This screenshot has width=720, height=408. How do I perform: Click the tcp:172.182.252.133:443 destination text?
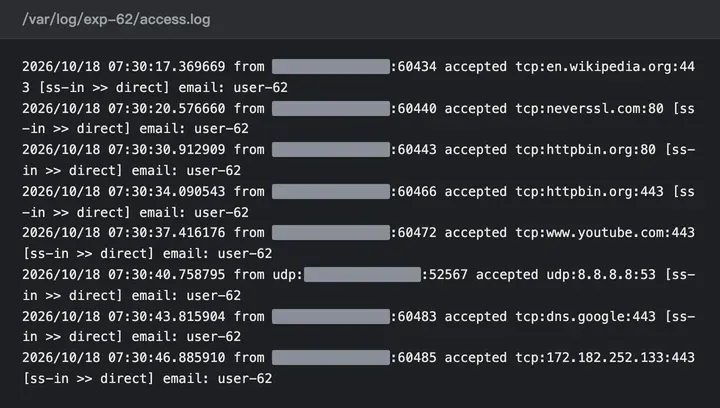coord(605,358)
